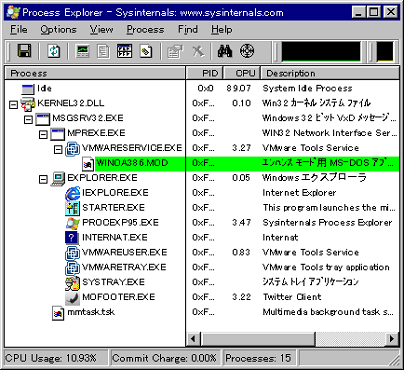Sort by the PID column header

pyautogui.click(x=204, y=73)
